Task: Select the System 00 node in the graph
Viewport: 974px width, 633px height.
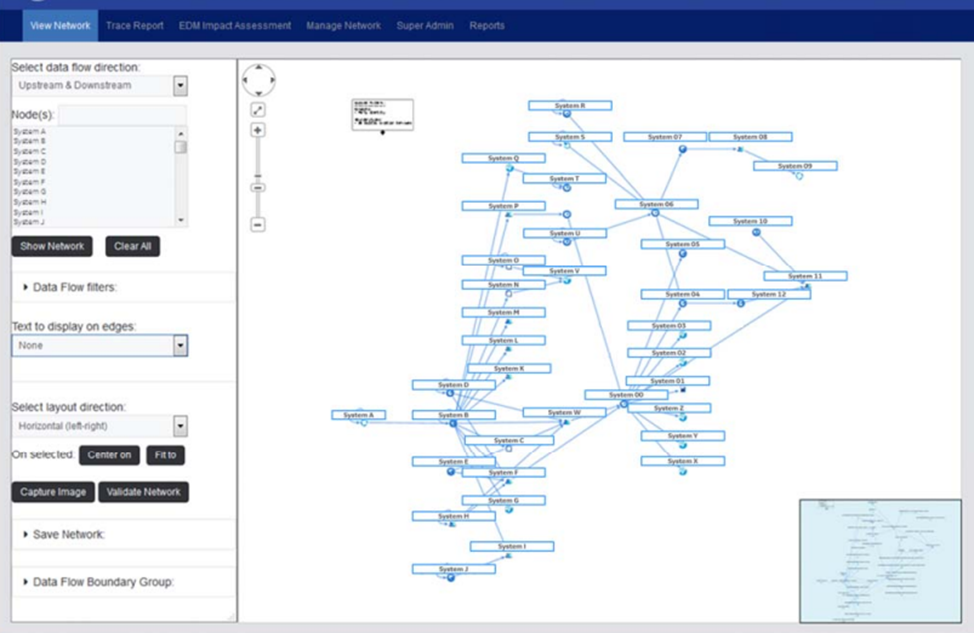Action: [x=626, y=395]
